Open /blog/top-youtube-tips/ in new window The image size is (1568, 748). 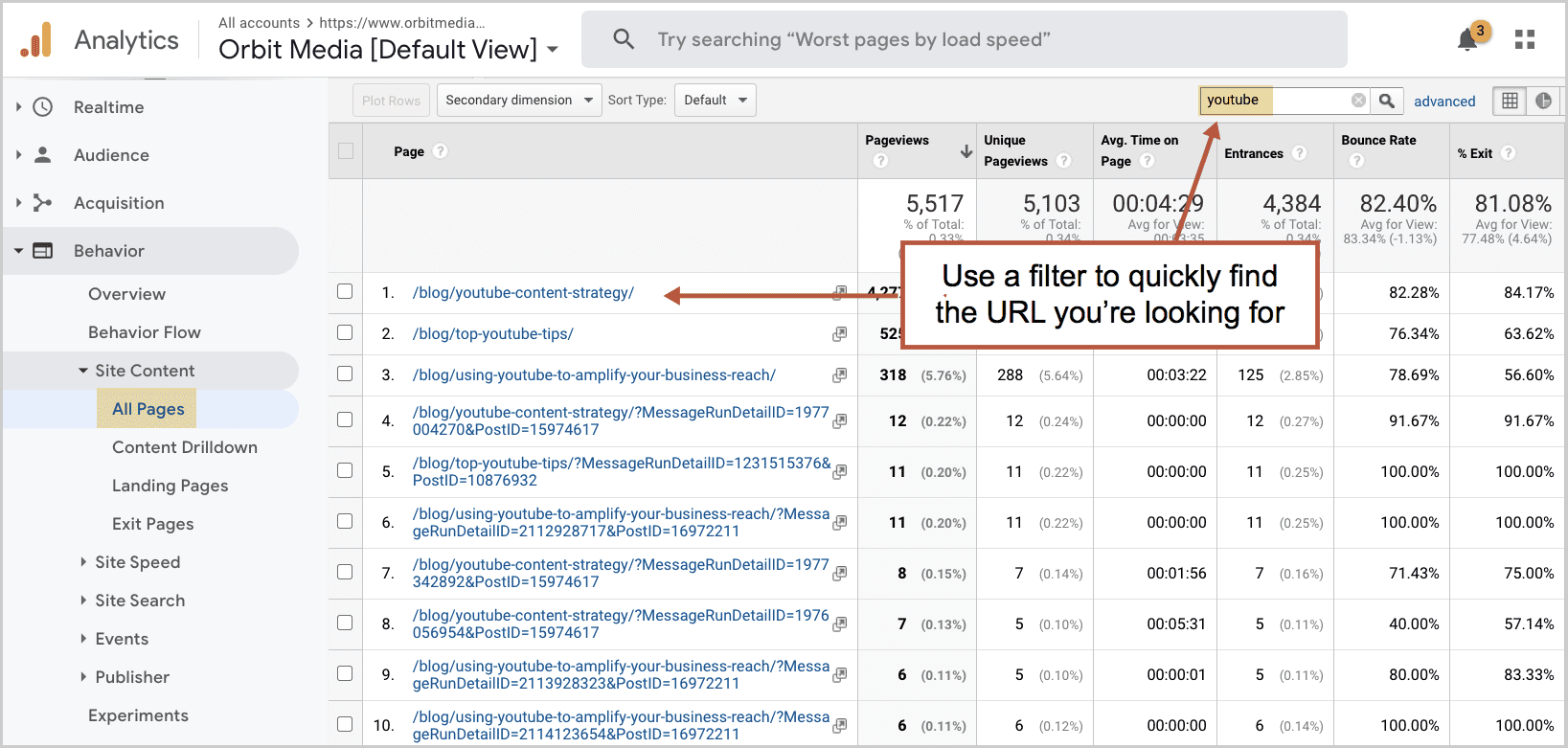tap(840, 334)
